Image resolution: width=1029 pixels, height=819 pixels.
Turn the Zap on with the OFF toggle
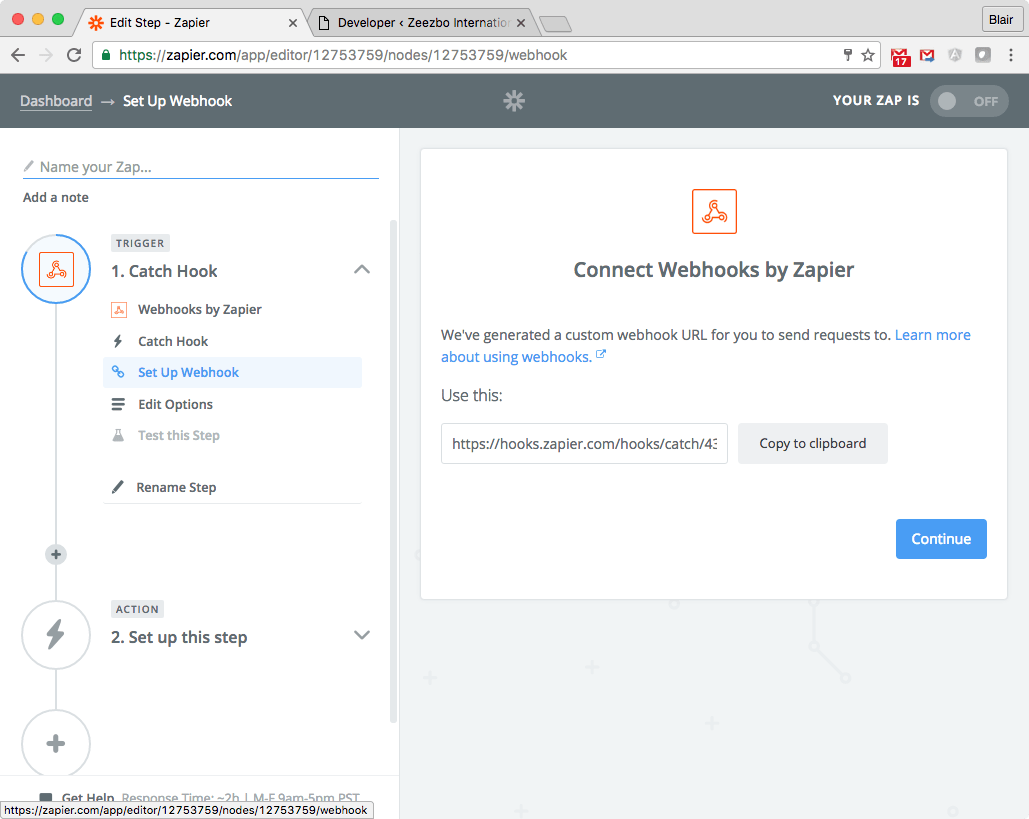point(969,101)
